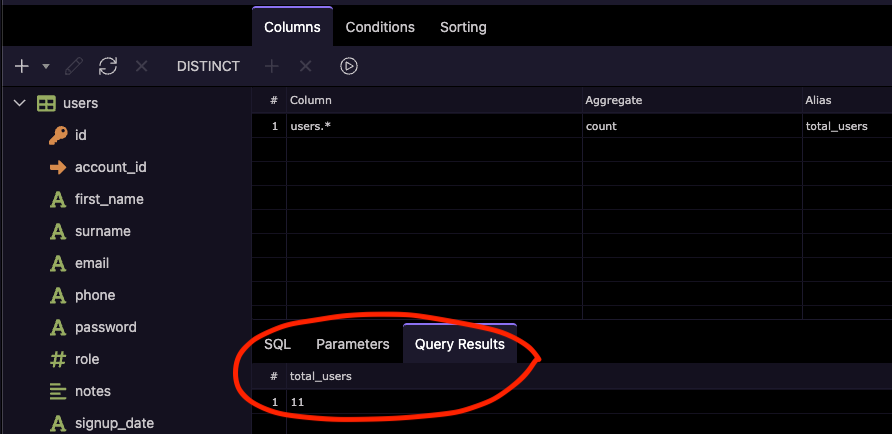Click the role number-type hash icon
The height and width of the screenshot is (434, 892).
click(x=58, y=359)
